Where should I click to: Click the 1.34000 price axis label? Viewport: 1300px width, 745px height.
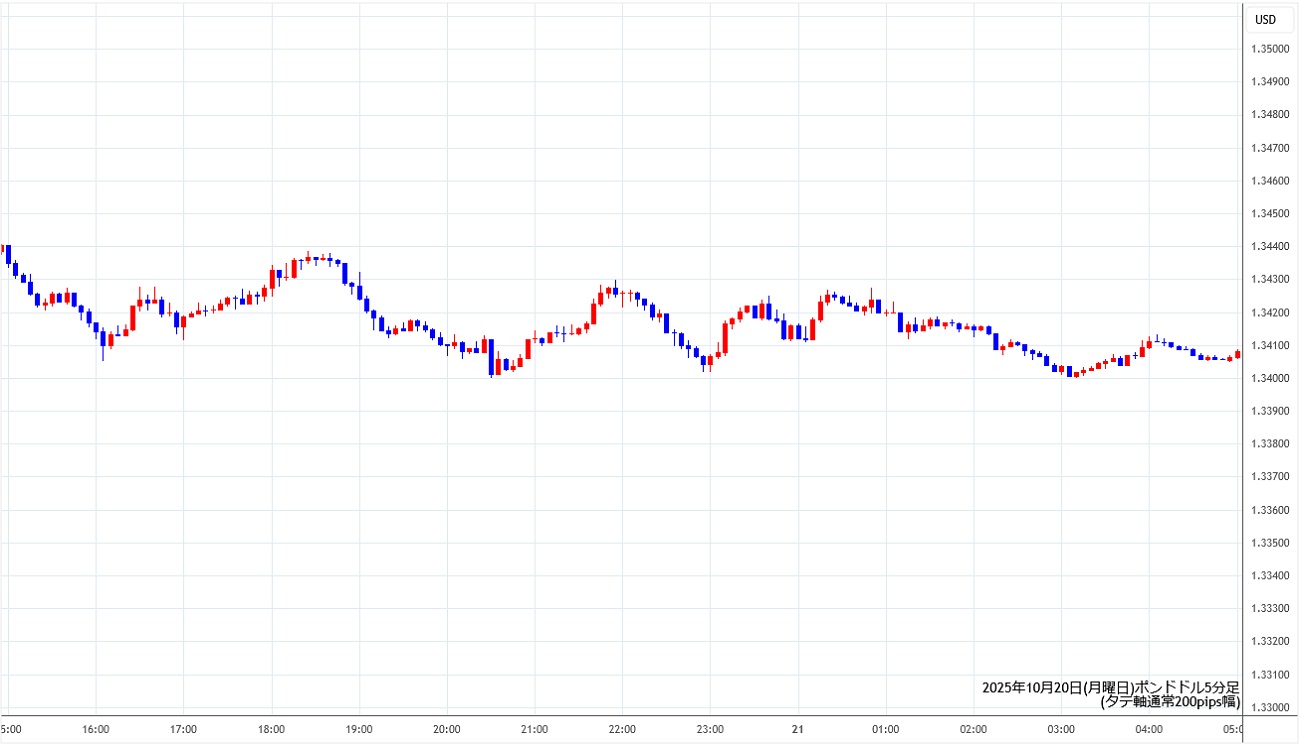[x=1270, y=378]
